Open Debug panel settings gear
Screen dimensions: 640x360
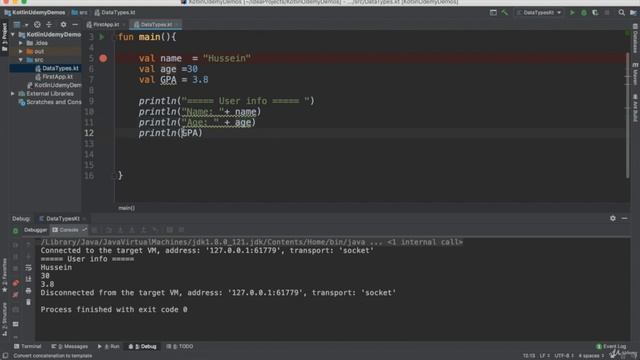click(x=613, y=218)
